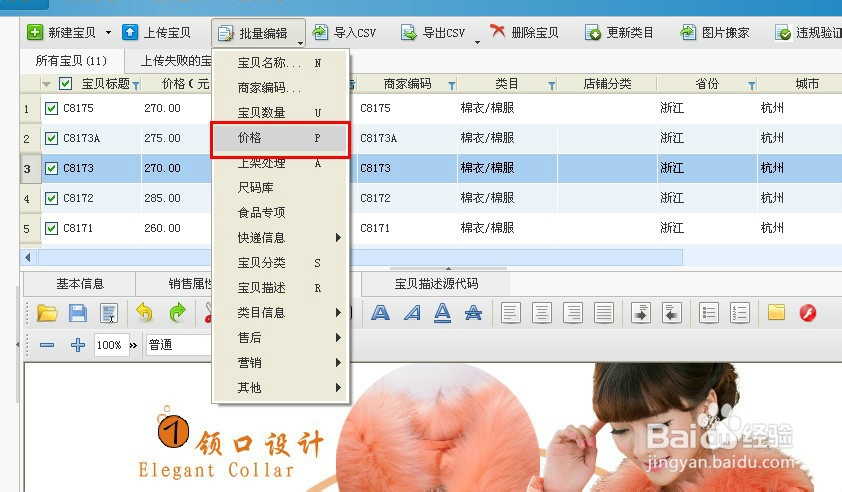Expand 营销 submenu
This screenshot has height=492, width=842.
[281, 363]
